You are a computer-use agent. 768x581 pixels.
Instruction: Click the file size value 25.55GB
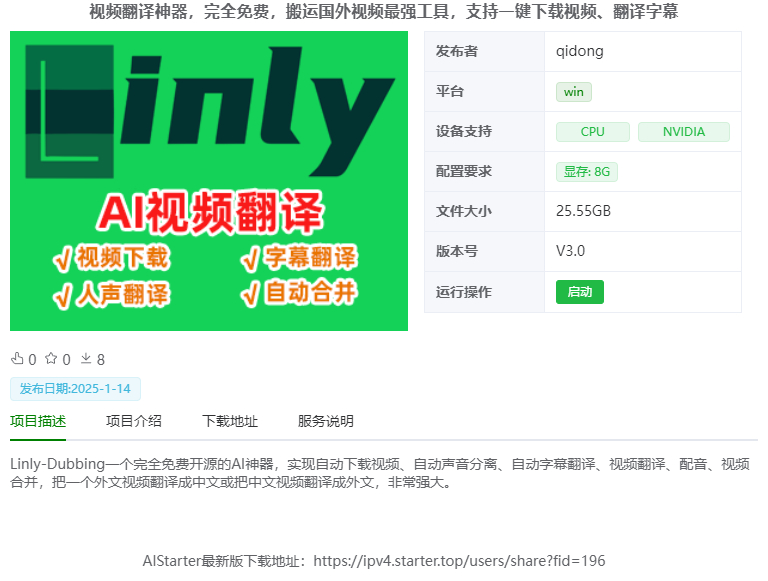click(583, 211)
